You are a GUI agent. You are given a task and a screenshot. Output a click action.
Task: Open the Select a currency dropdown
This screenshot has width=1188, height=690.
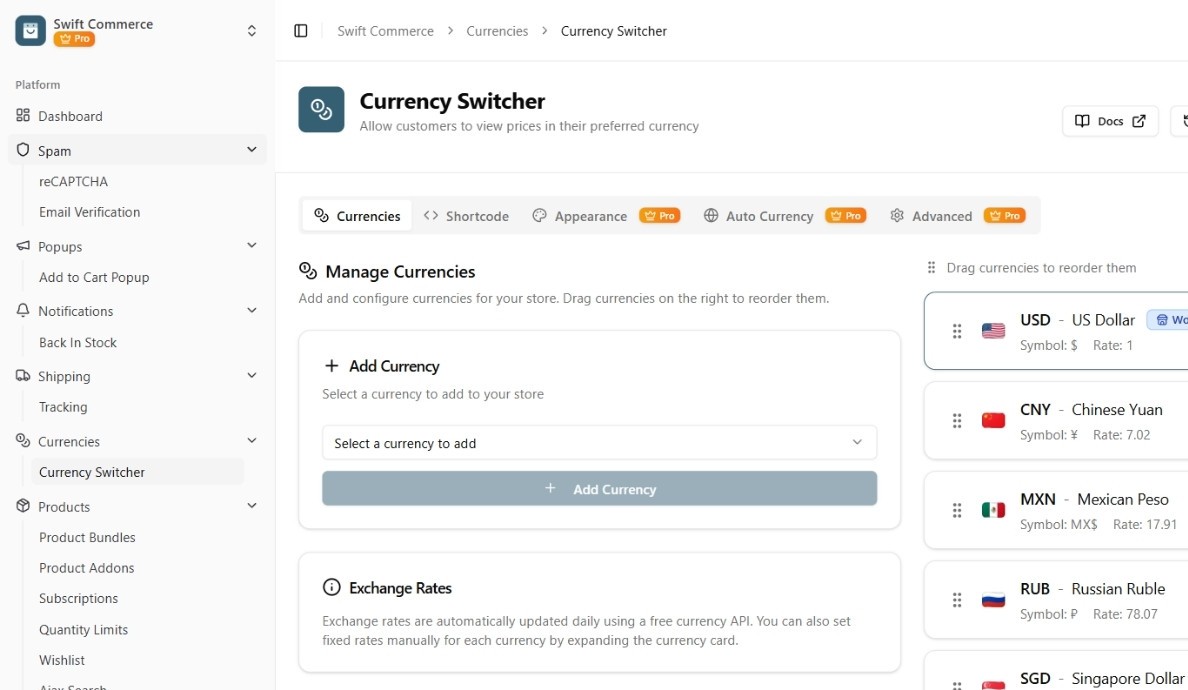pyautogui.click(x=599, y=443)
